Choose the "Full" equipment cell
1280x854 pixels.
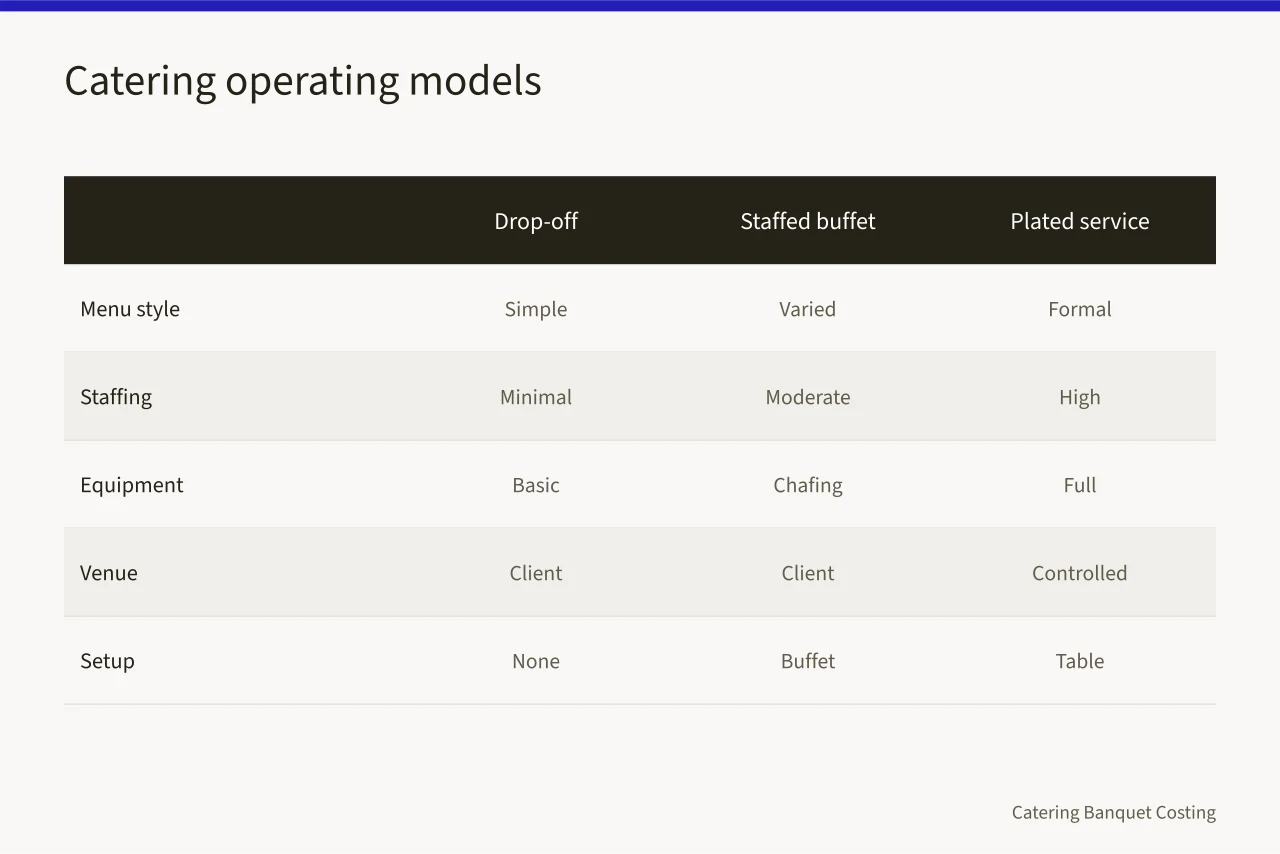(1080, 485)
